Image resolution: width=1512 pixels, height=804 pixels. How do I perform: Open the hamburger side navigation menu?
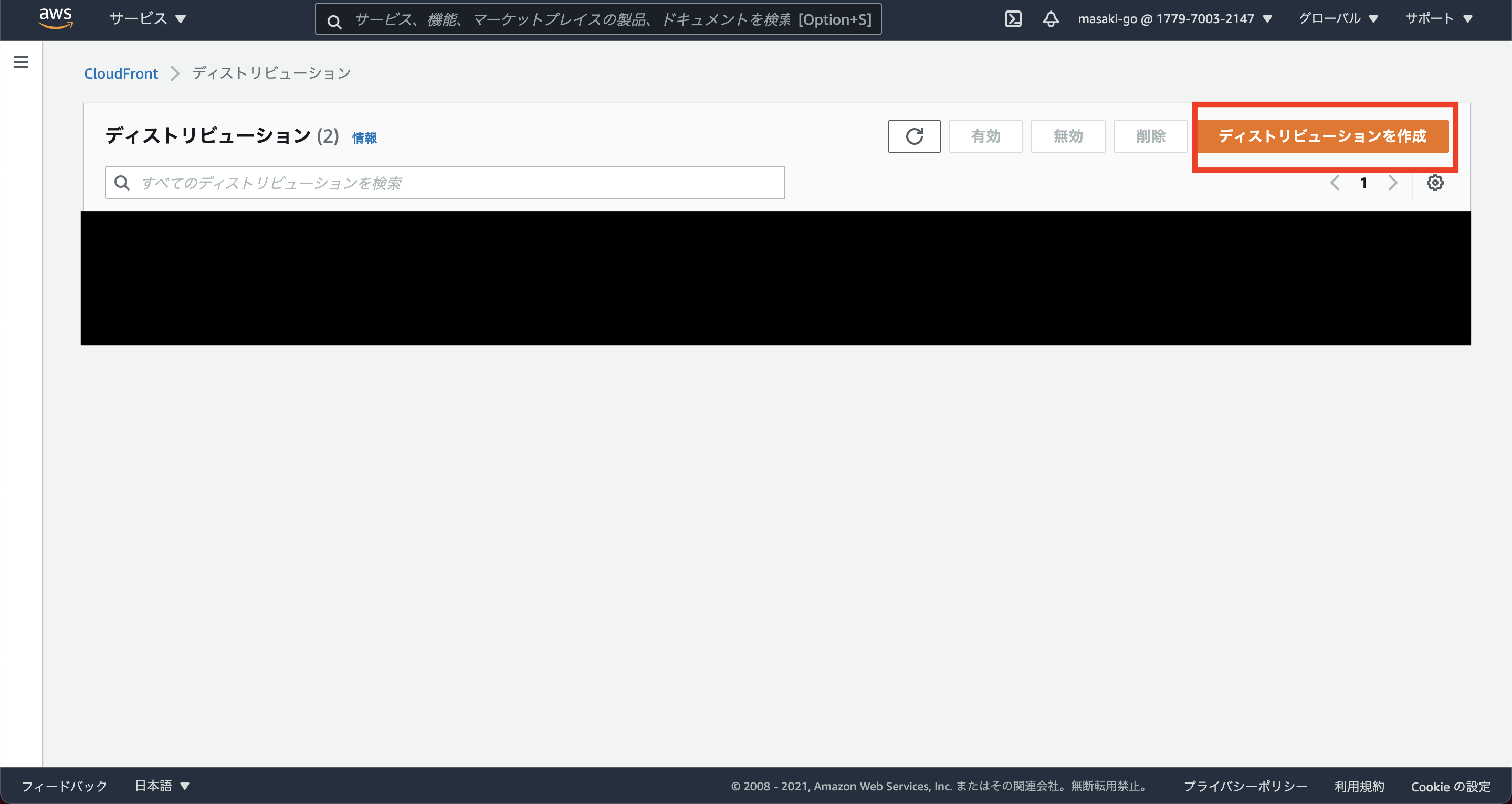(21, 62)
